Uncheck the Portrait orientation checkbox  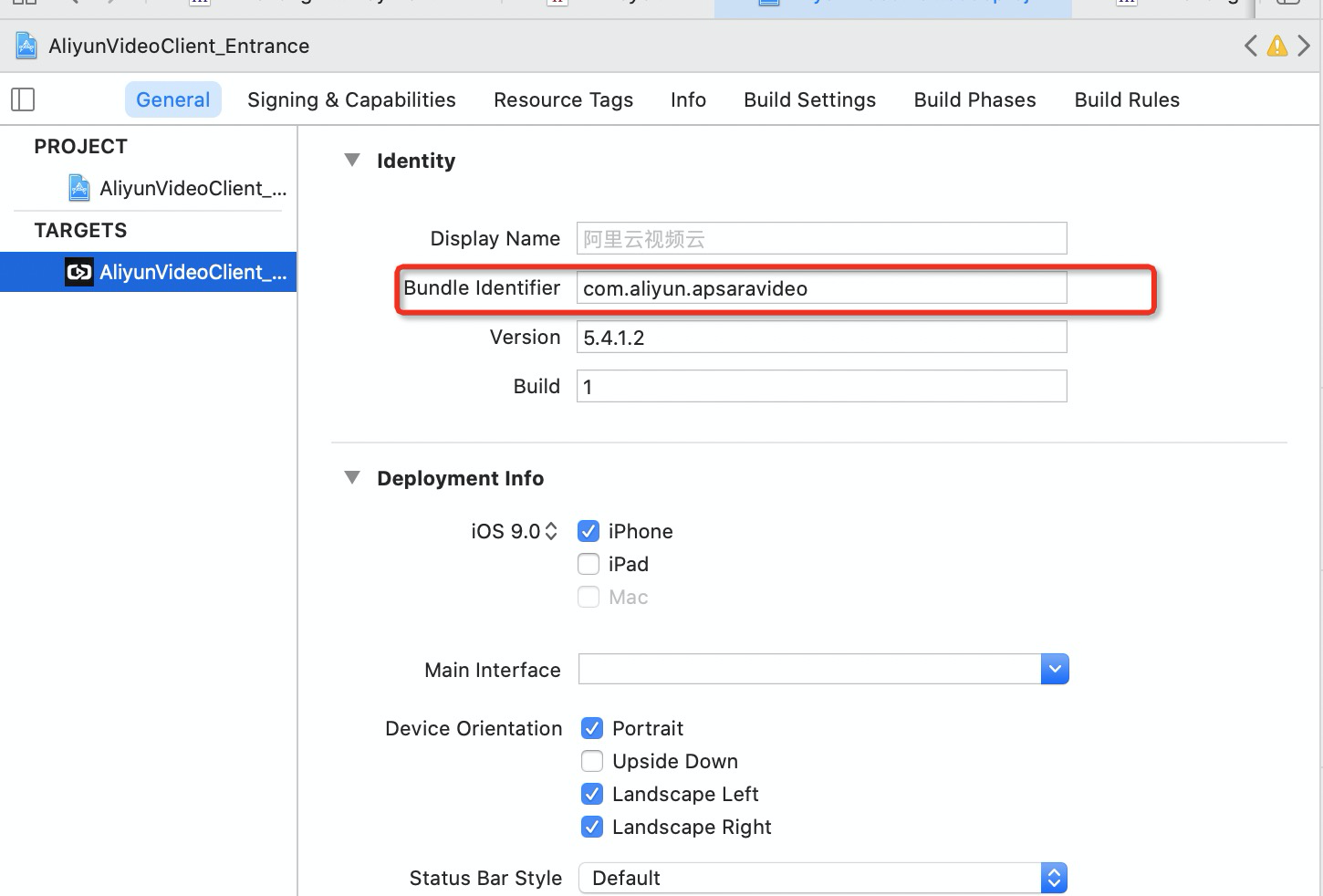click(592, 728)
